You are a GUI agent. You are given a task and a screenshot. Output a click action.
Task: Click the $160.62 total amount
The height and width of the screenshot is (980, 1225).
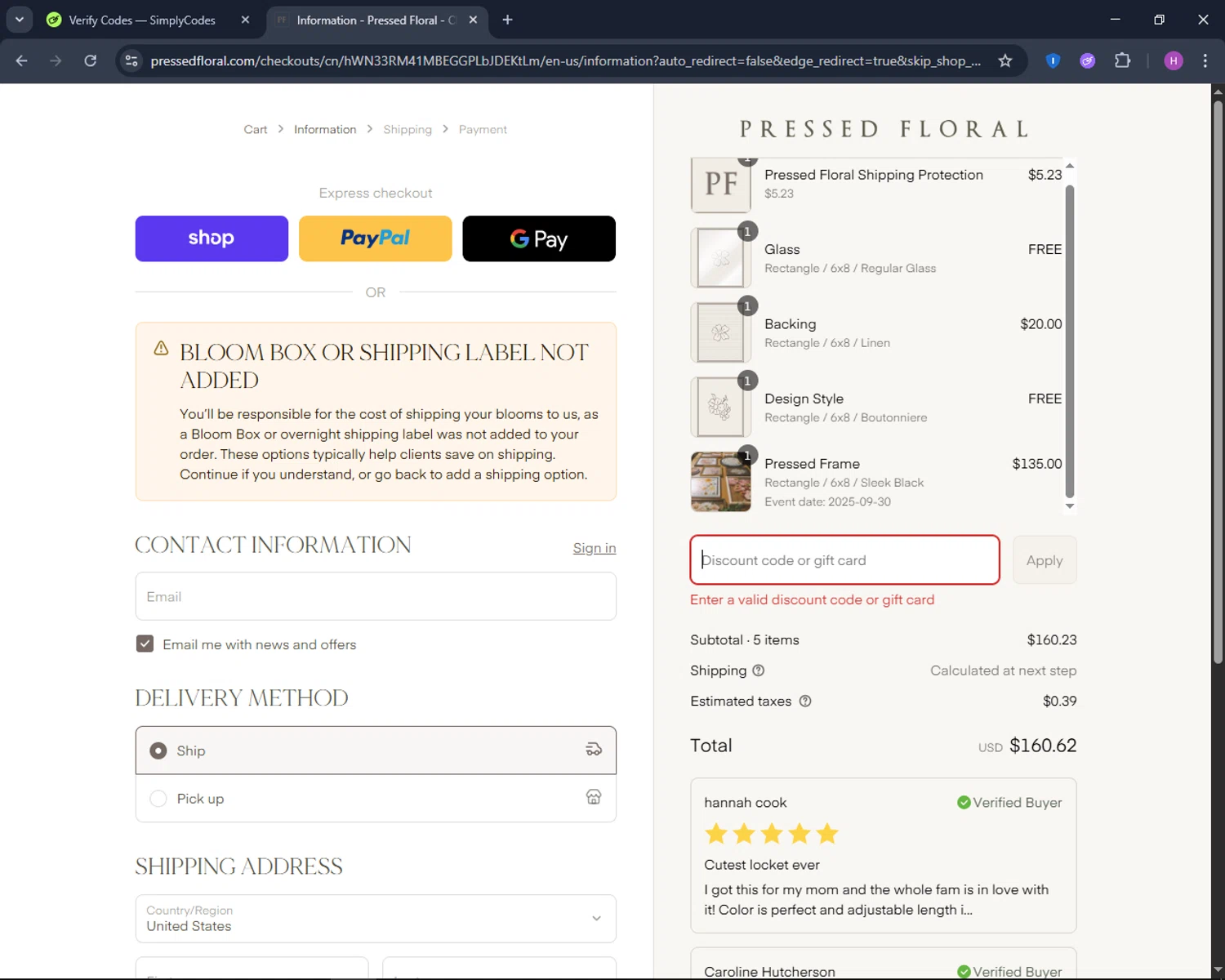coord(1043,746)
